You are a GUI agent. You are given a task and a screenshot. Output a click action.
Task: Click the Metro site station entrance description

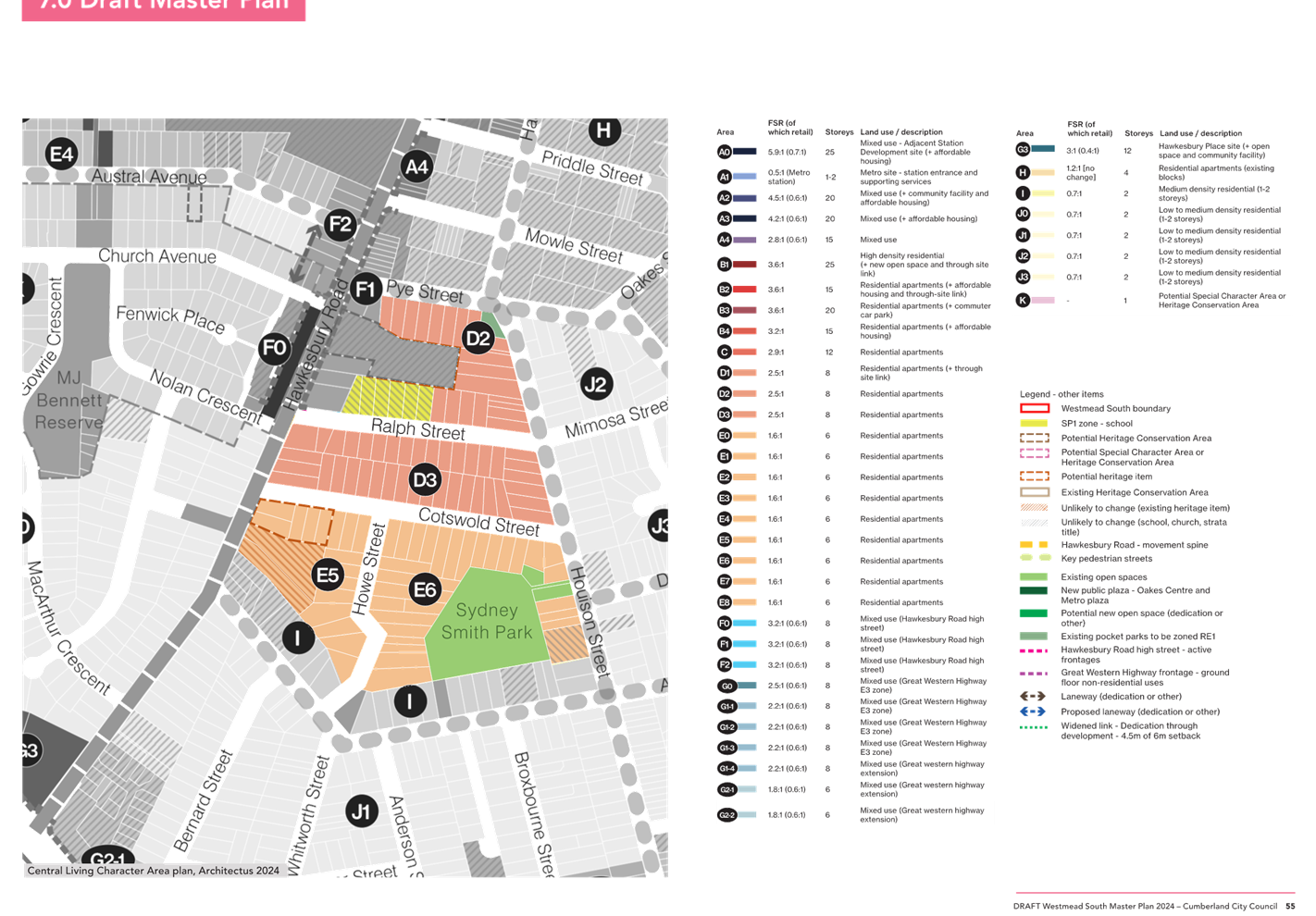tap(918, 177)
